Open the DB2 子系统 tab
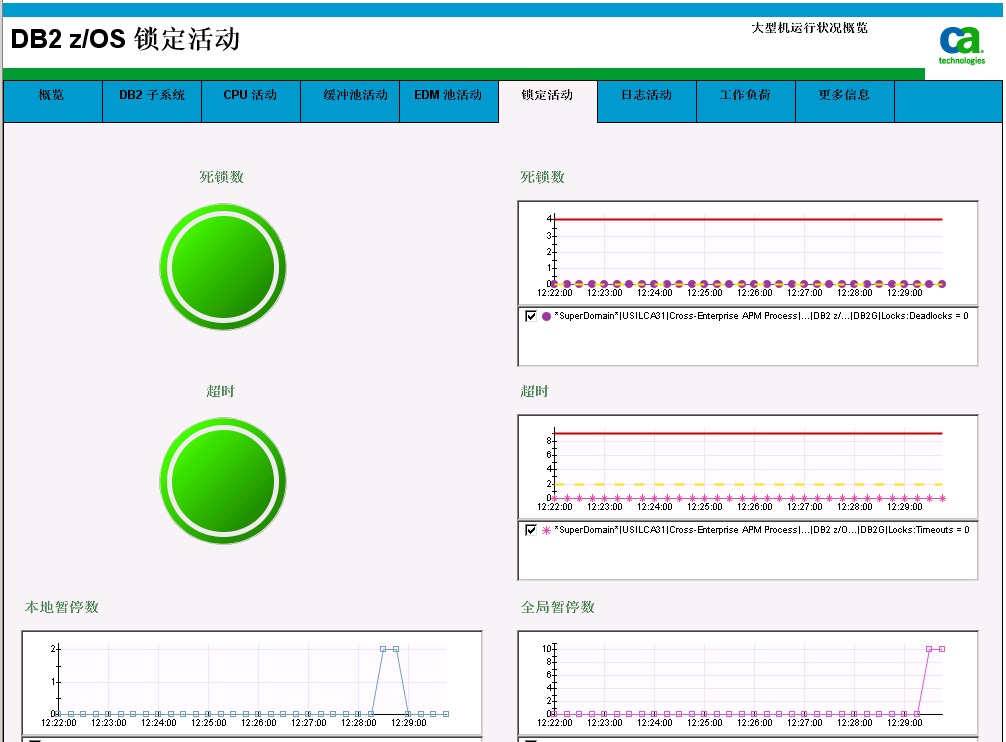This screenshot has width=1006, height=742. tap(152, 95)
